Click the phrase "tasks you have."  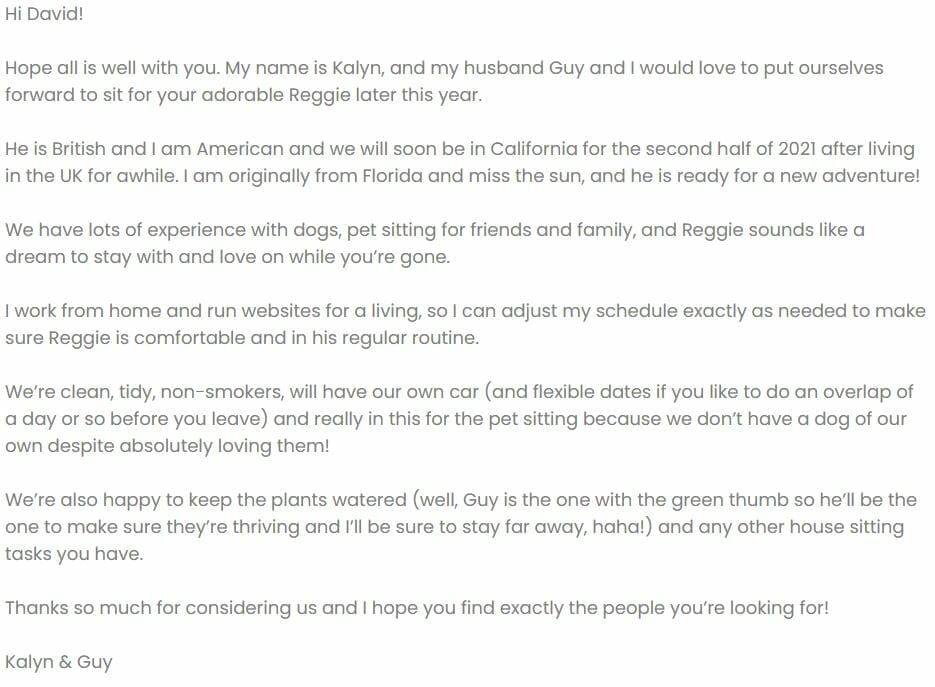coord(75,555)
